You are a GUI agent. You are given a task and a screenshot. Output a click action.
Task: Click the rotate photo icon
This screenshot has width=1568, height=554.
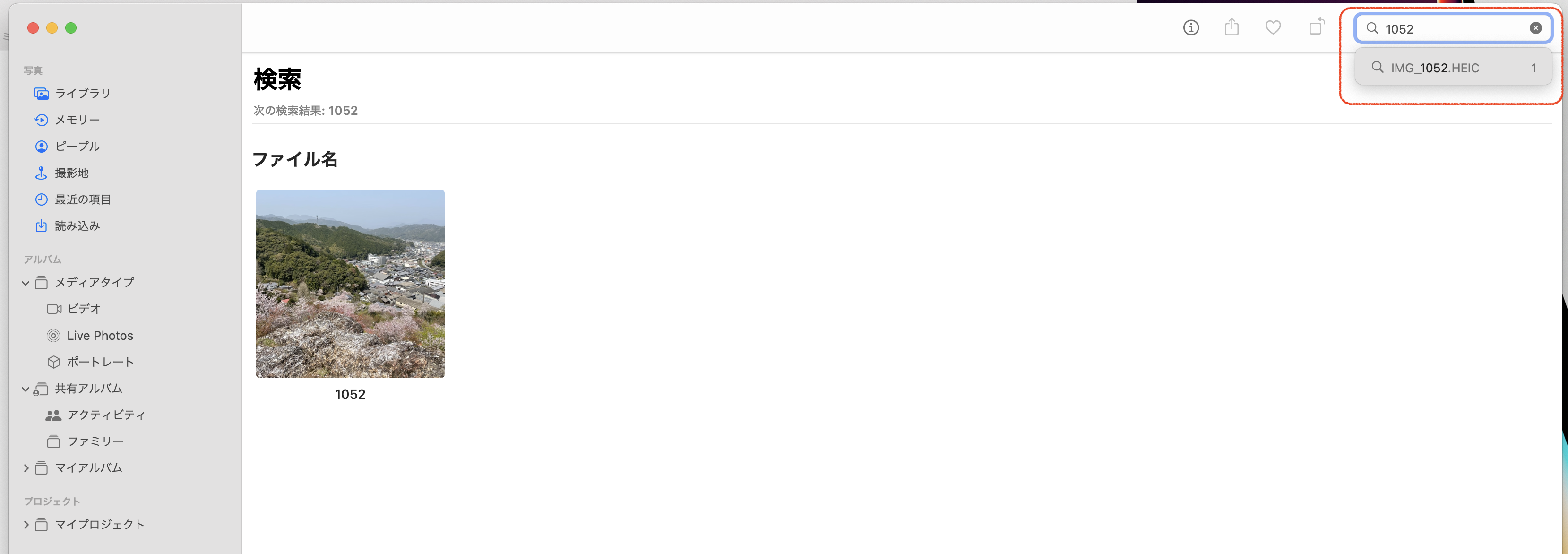1316,27
